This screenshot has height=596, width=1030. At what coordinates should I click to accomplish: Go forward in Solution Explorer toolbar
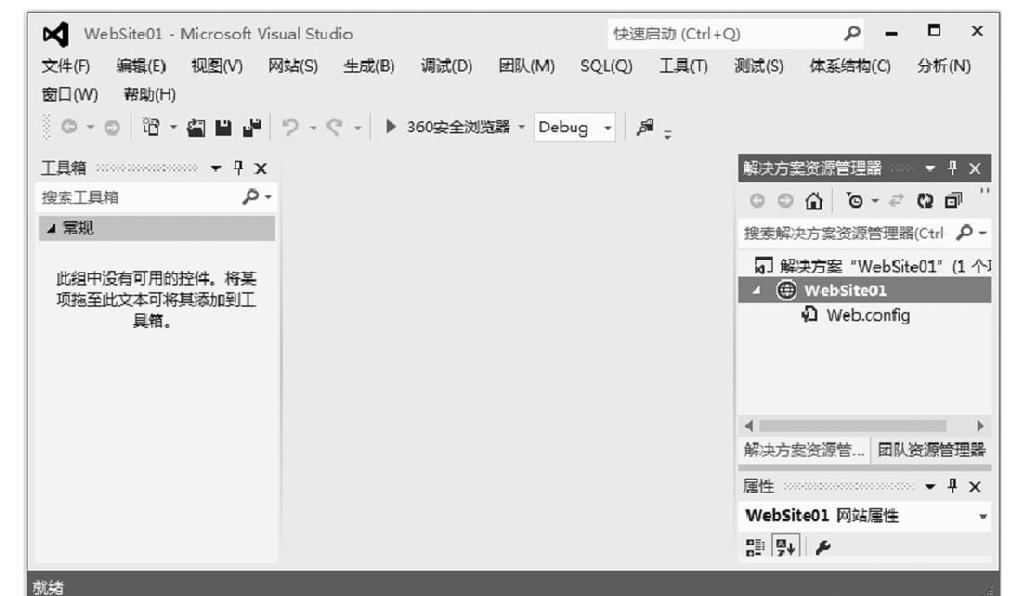tap(785, 200)
